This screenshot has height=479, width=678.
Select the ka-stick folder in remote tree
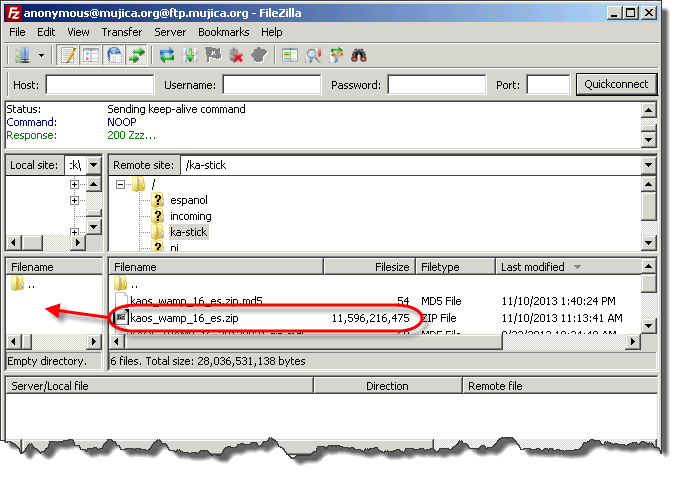(x=189, y=232)
